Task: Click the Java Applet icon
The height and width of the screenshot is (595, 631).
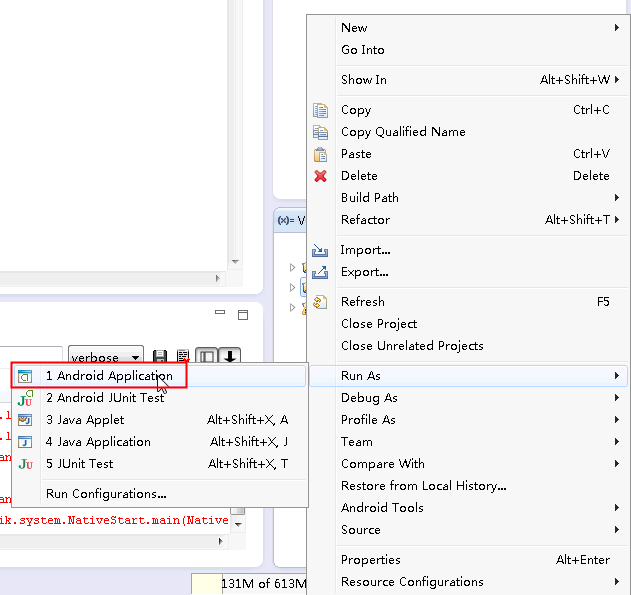Action: pyautogui.click(x=25, y=420)
